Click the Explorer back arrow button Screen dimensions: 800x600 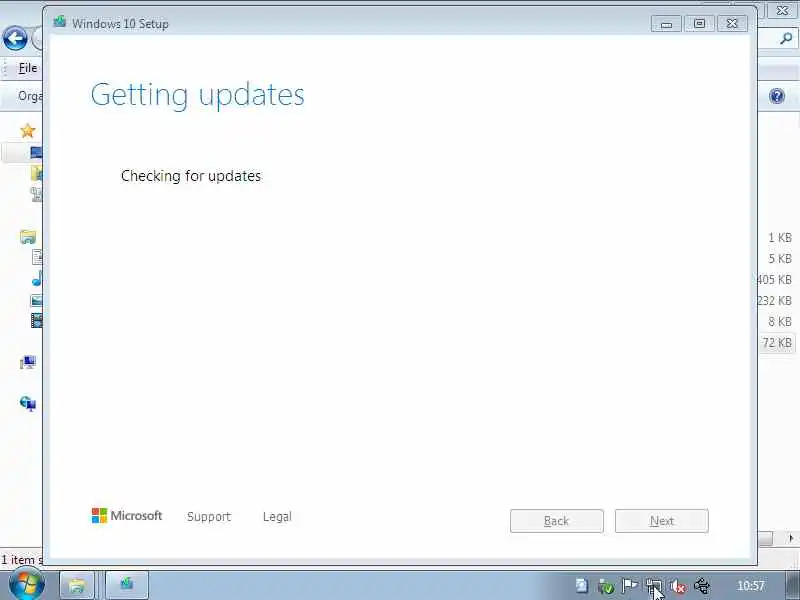point(15,38)
